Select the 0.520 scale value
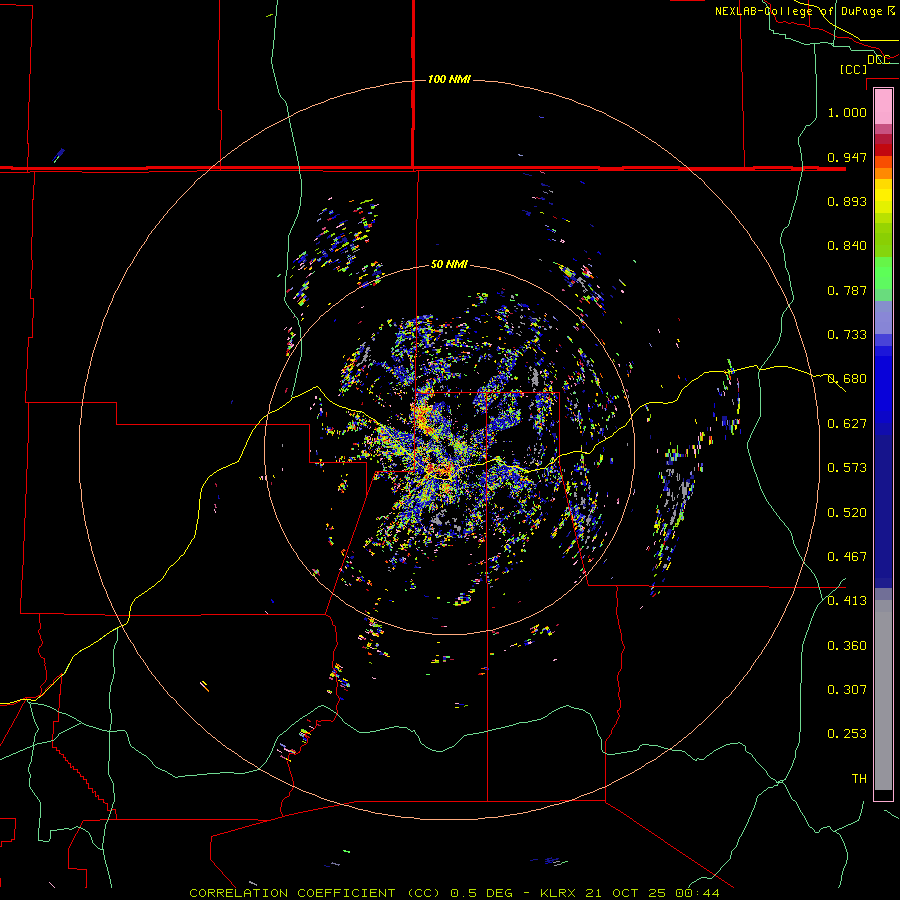Screen dimensions: 900x900 tap(847, 513)
